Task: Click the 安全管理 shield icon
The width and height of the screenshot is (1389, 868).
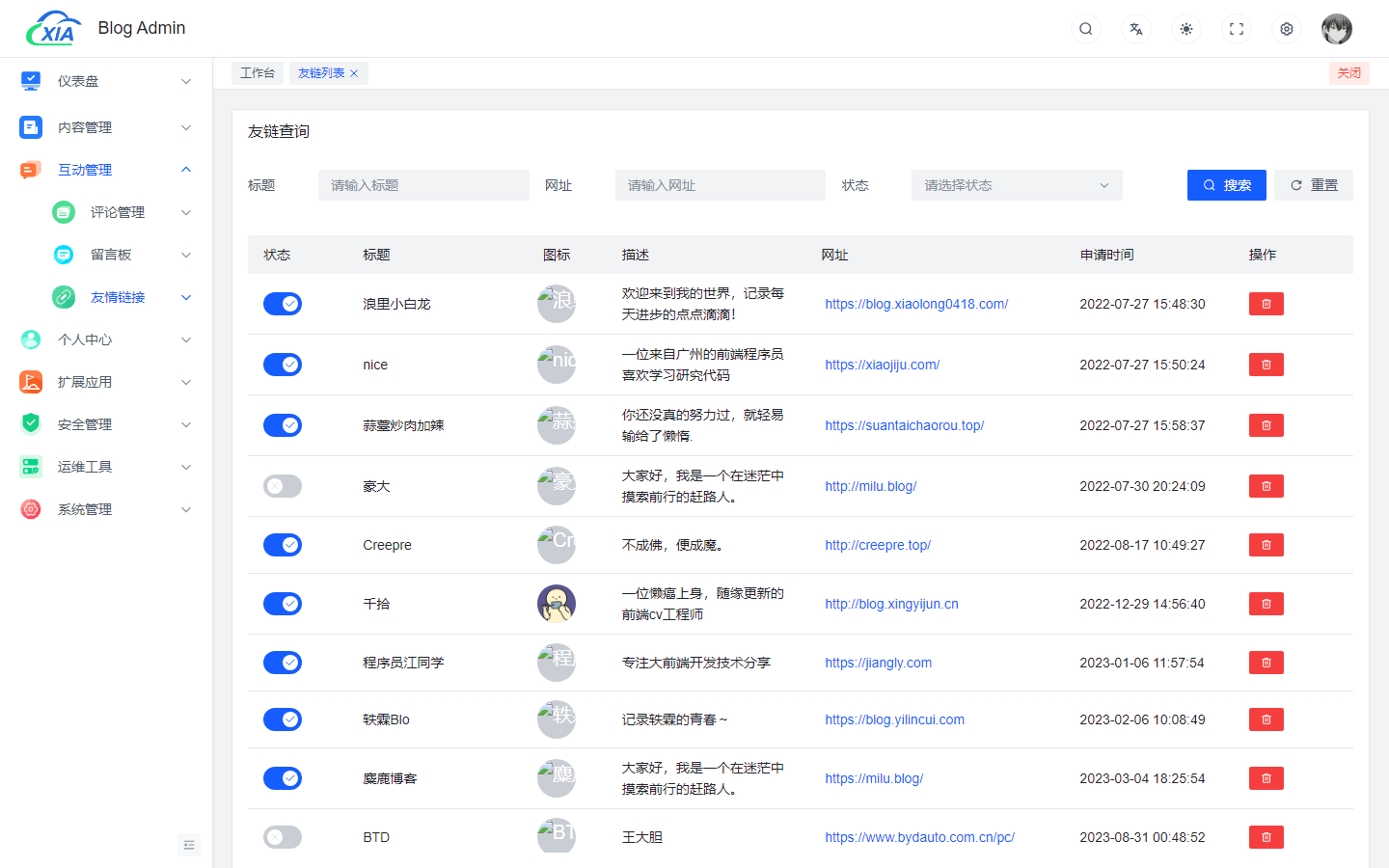Action: click(x=31, y=424)
